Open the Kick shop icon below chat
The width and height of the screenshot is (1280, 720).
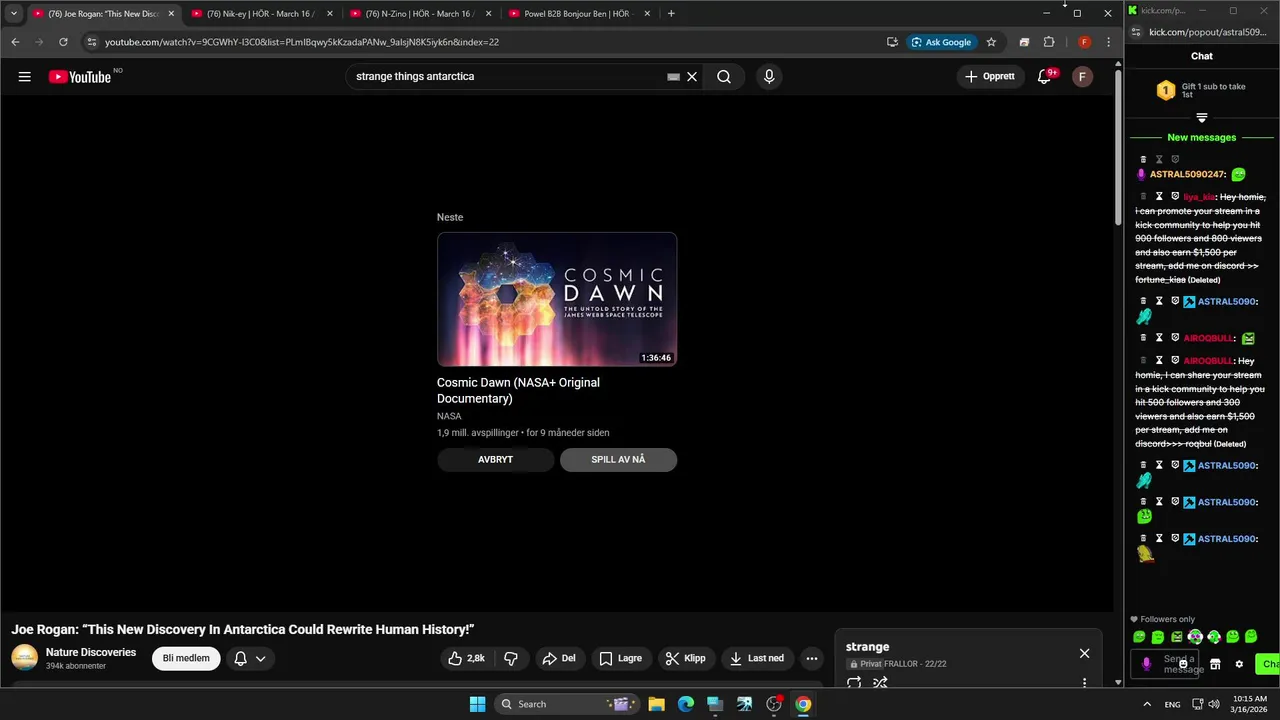tap(1215, 664)
